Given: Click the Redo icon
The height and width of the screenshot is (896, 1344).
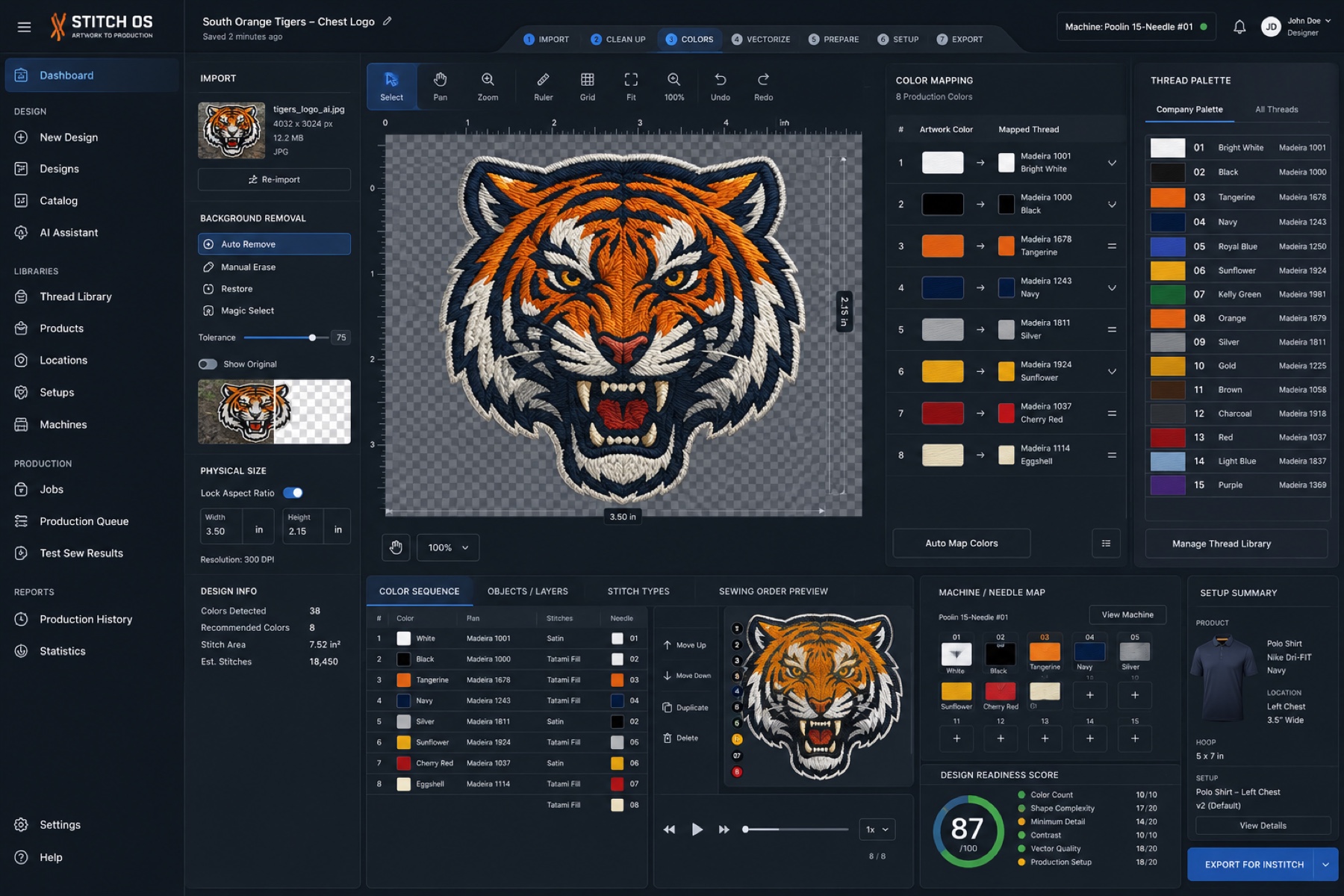Looking at the screenshot, I should point(763,87).
